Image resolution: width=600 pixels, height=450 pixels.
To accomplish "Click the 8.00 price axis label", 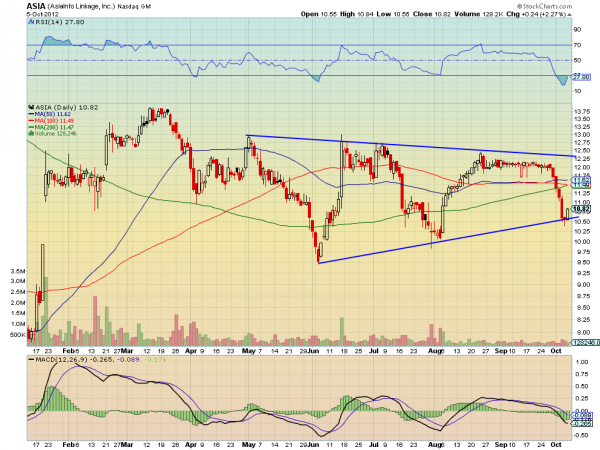I will [x=582, y=332].
